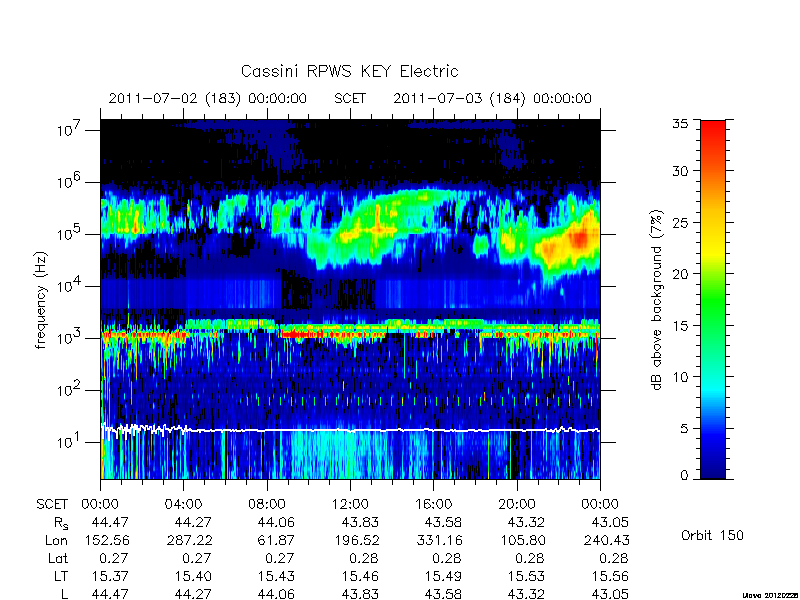800x600 pixels.
Task: Click the Lon value '331.16'
Action: 439,540
